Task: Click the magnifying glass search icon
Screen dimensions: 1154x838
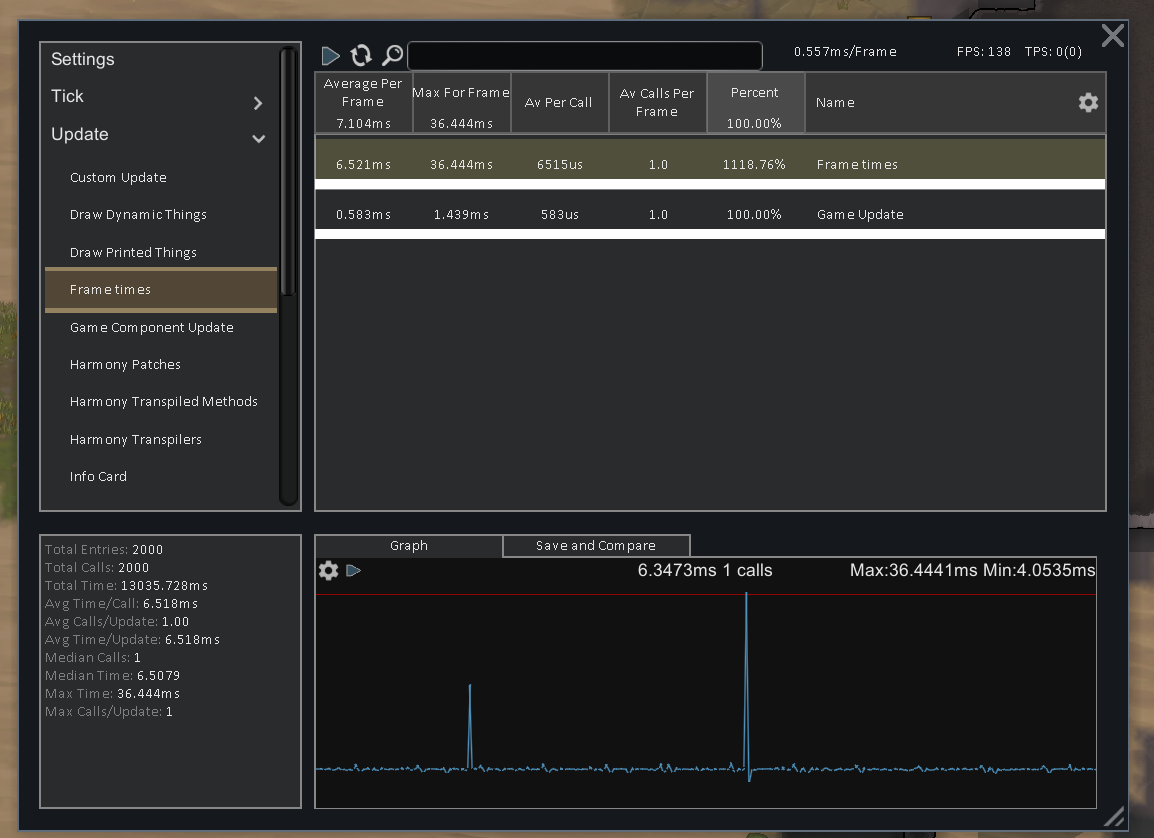Action: tap(393, 55)
